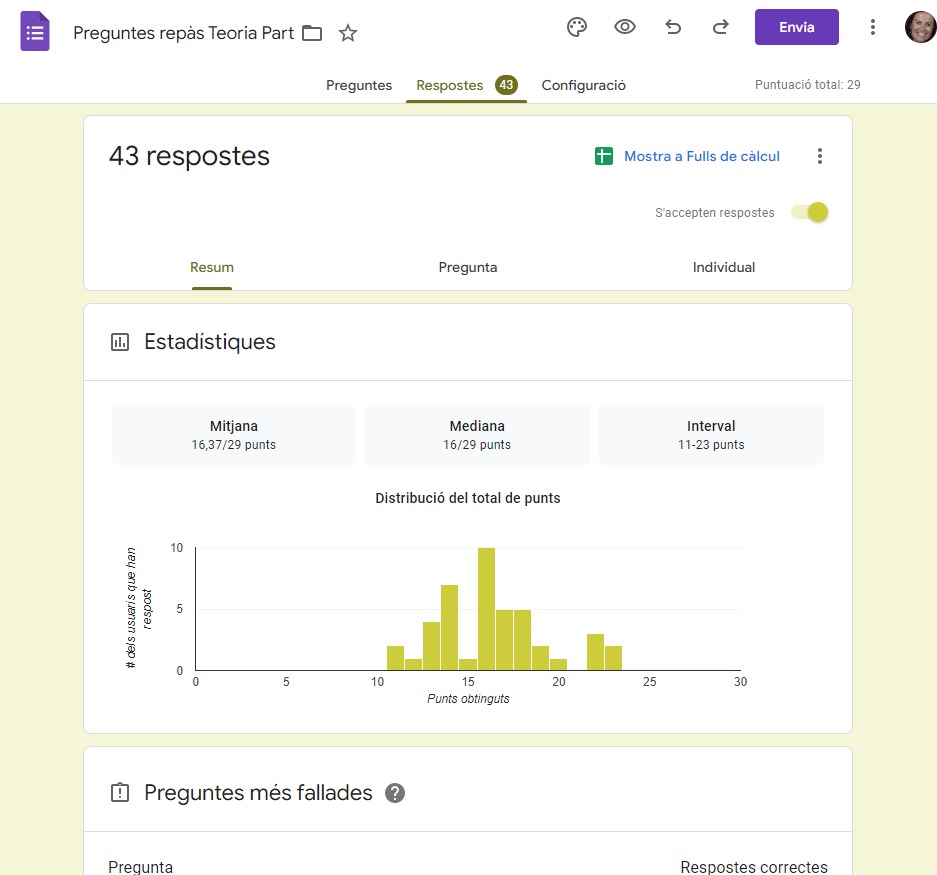The image size is (937, 875).
Task: Redo the last change
Action: [x=721, y=27]
